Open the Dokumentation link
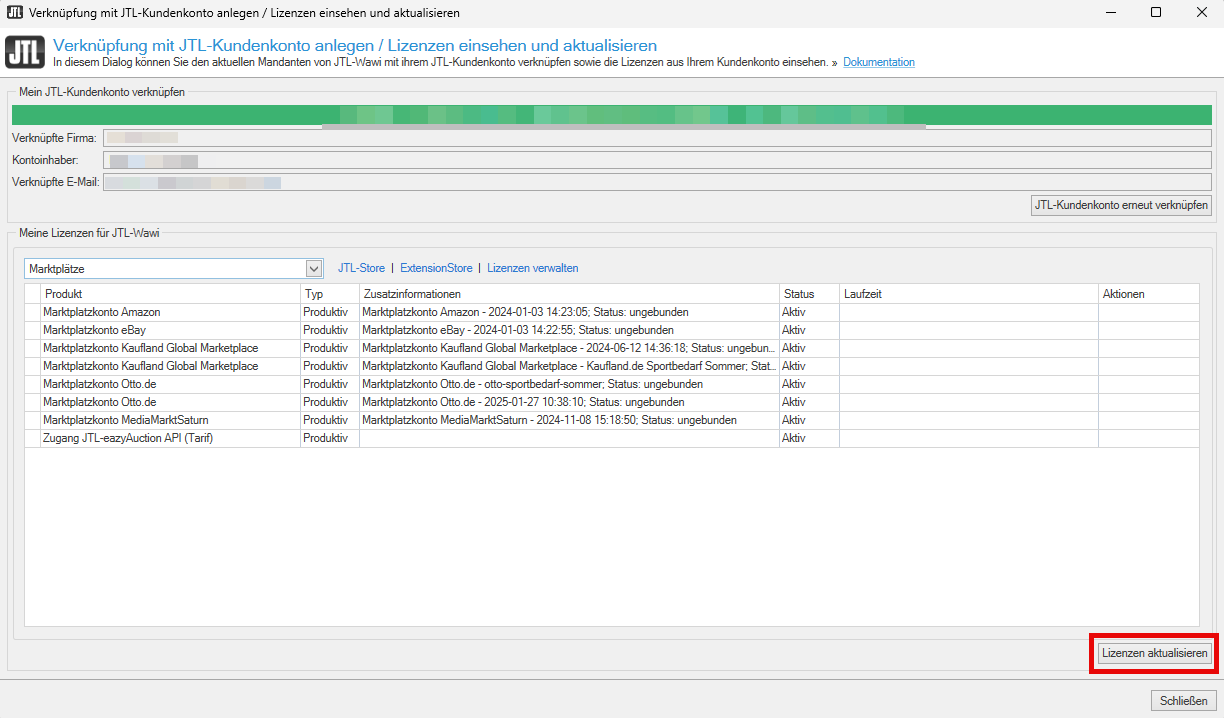The height and width of the screenshot is (718, 1224). click(878, 62)
